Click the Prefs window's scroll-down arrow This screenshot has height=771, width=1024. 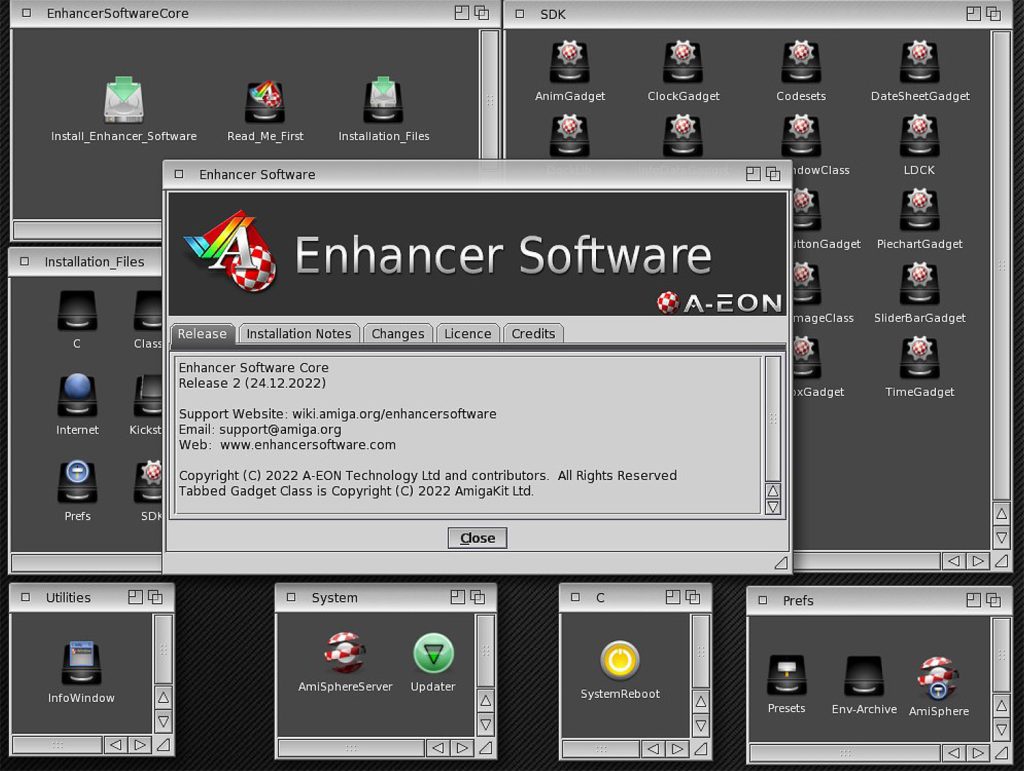[1001, 729]
